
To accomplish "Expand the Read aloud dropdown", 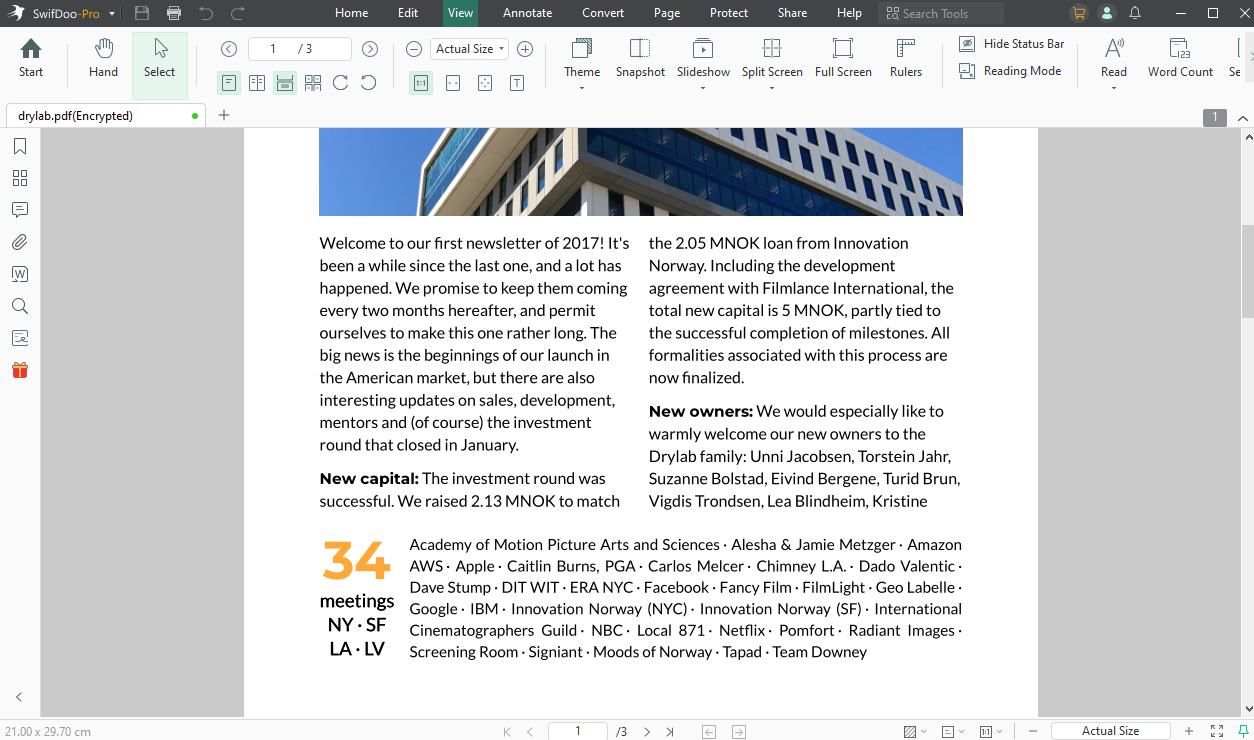I will pos(1114,88).
